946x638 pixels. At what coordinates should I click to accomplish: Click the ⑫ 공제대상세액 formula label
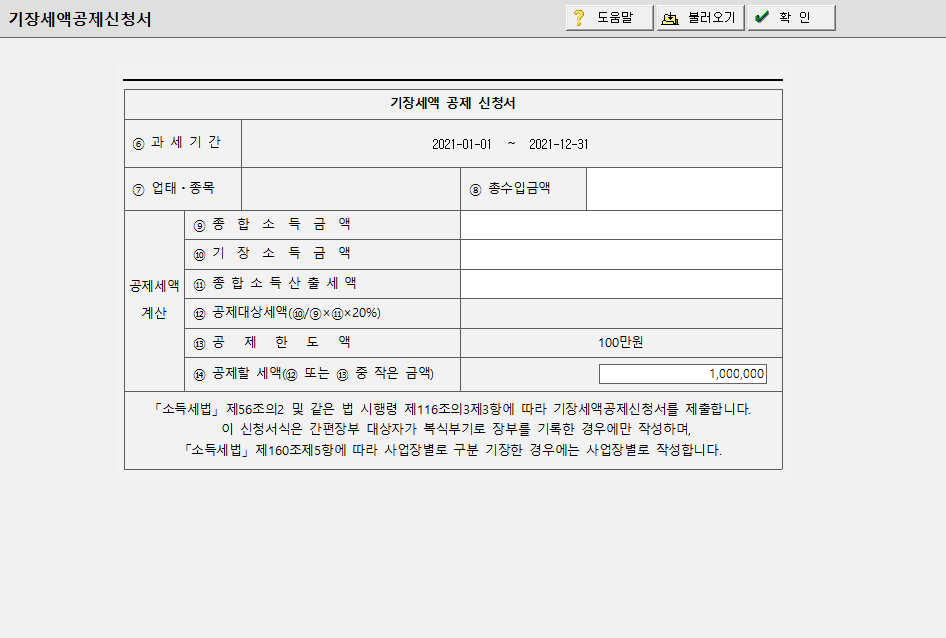click(287, 313)
